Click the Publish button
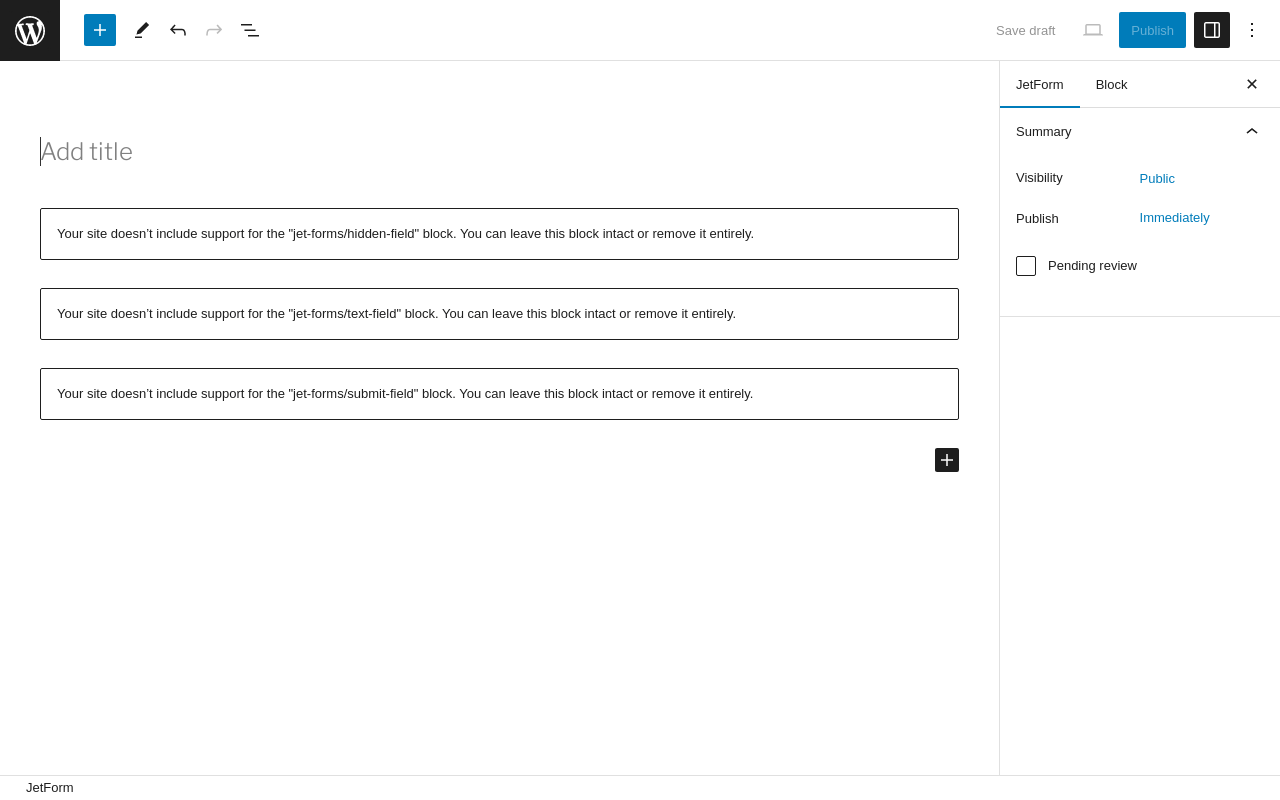The height and width of the screenshot is (800, 1280). [x=1152, y=30]
